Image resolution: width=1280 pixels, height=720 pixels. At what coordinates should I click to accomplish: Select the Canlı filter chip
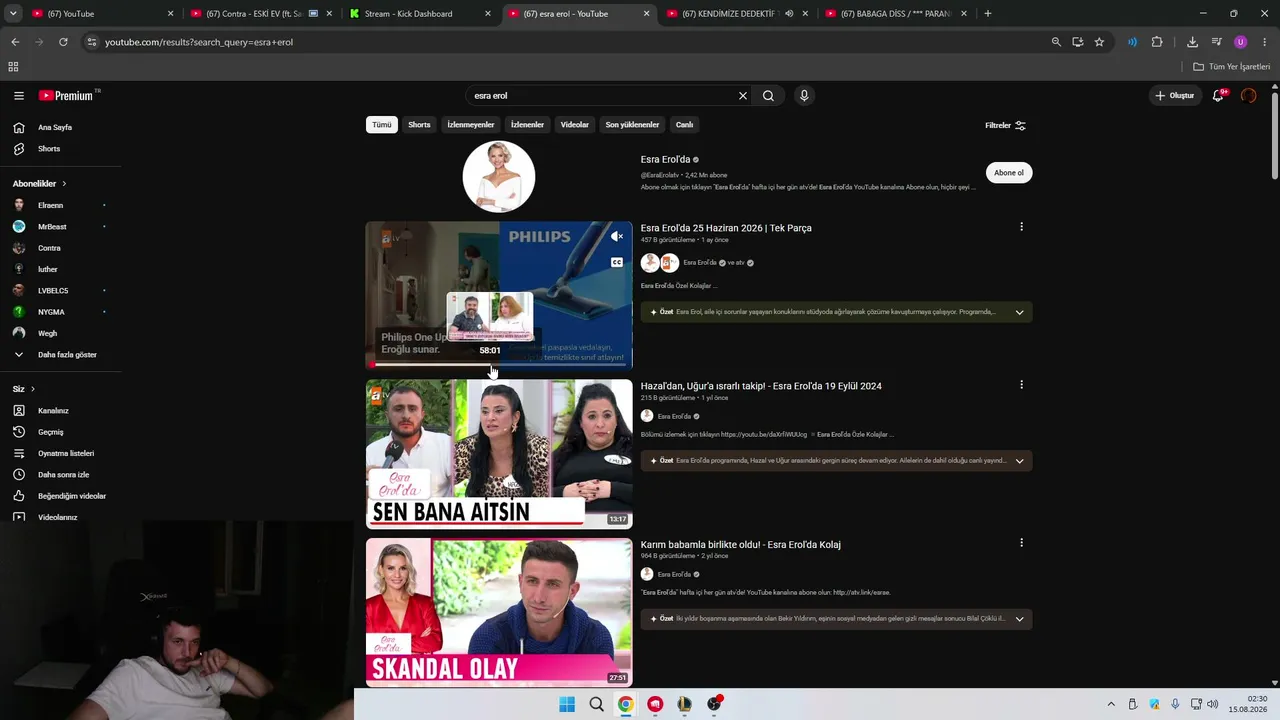coord(684,125)
